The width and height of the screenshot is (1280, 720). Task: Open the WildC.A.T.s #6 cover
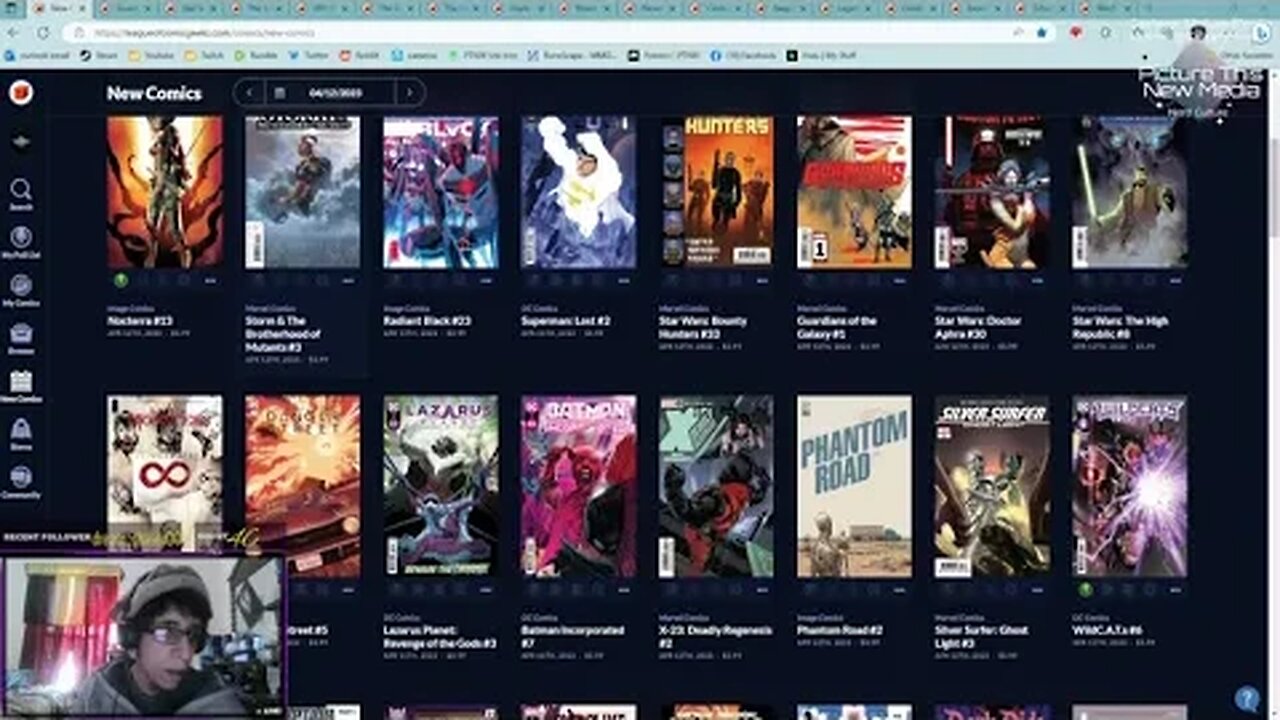tap(1131, 486)
